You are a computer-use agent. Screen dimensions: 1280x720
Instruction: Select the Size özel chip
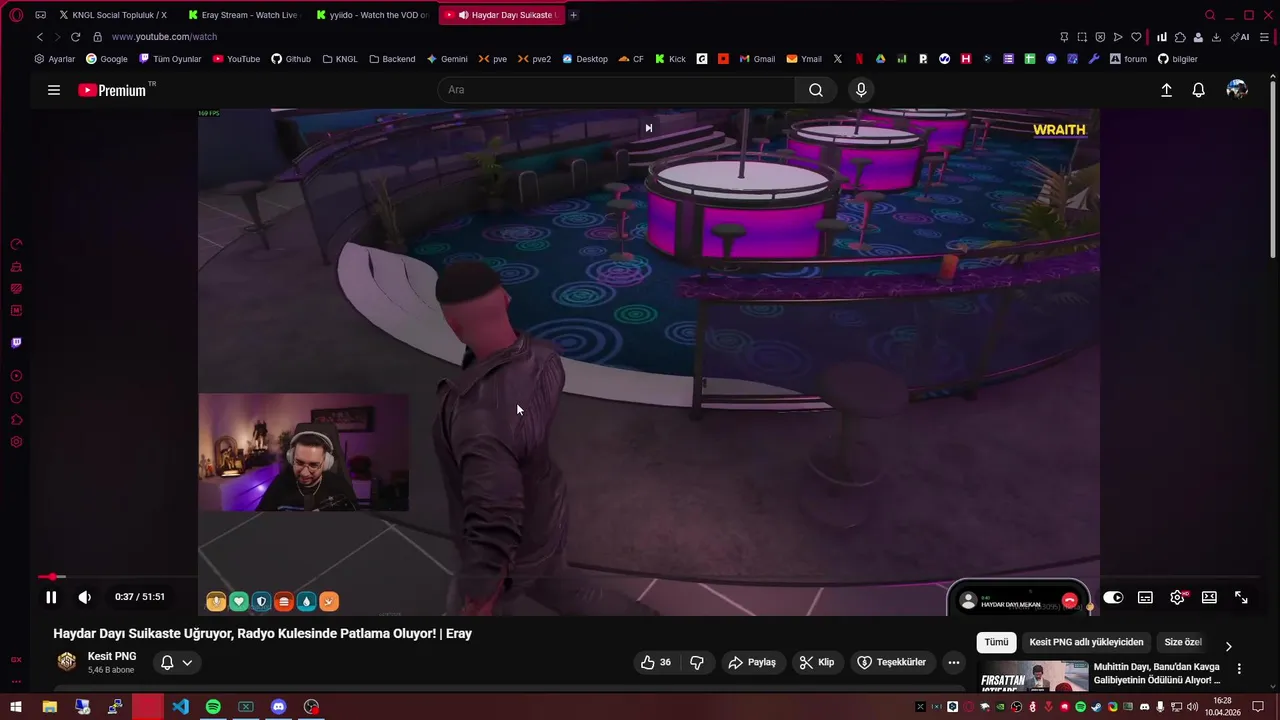point(1183,642)
